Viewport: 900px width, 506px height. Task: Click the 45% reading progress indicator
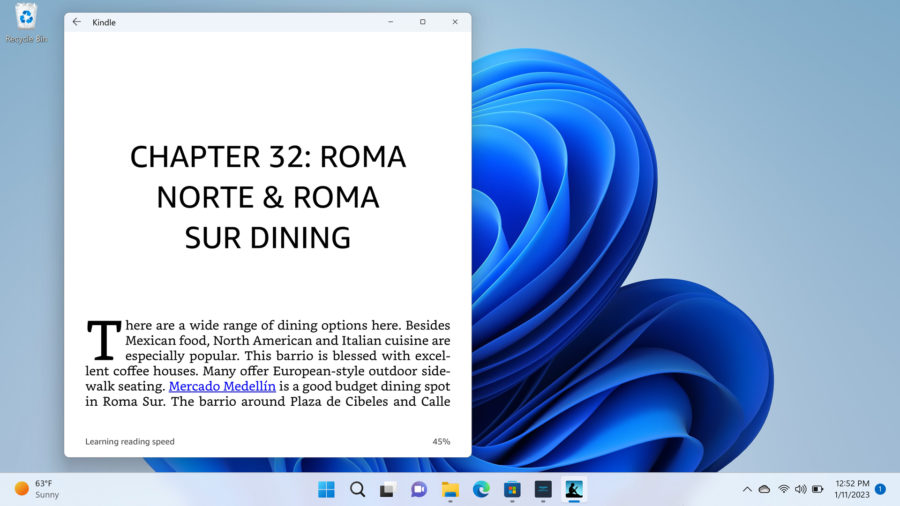point(440,441)
